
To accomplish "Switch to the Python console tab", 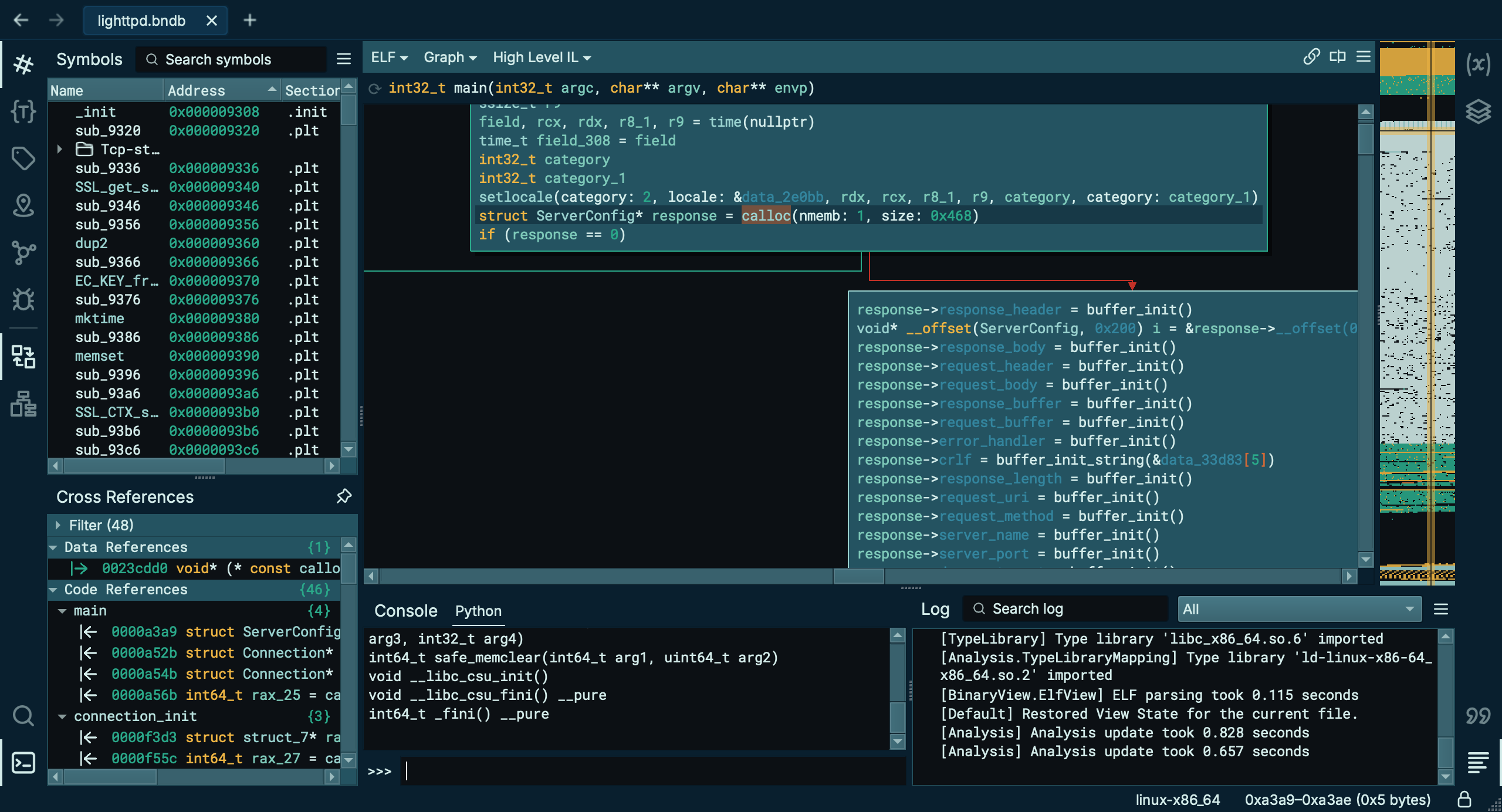I will pyautogui.click(x=478, y=611).
